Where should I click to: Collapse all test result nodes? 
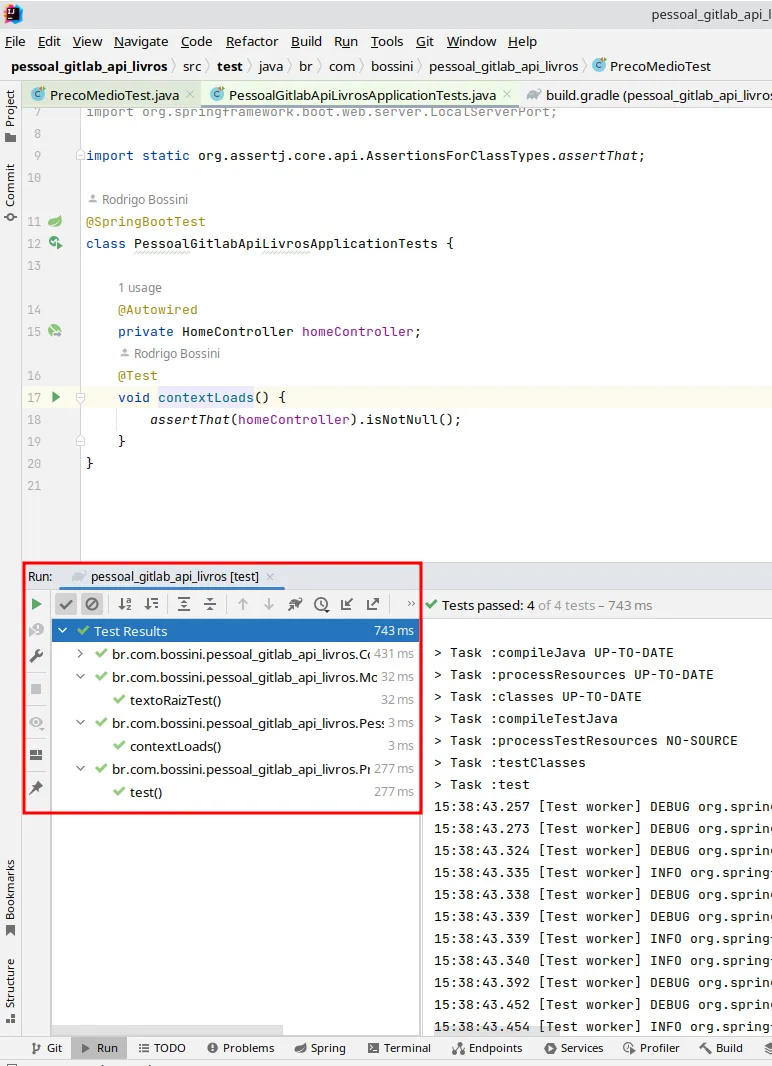[210, 604]
